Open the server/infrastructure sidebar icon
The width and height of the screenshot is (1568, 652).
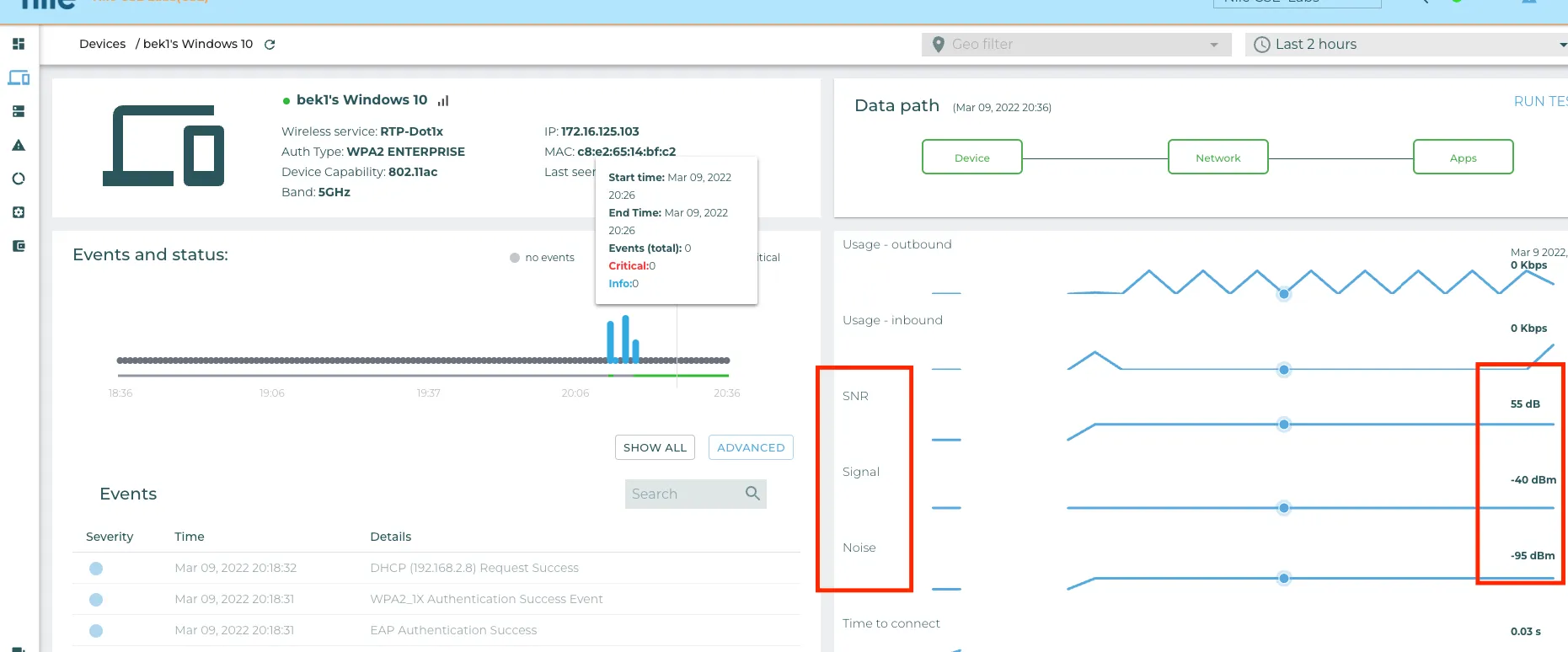click(x=19, y=111)
